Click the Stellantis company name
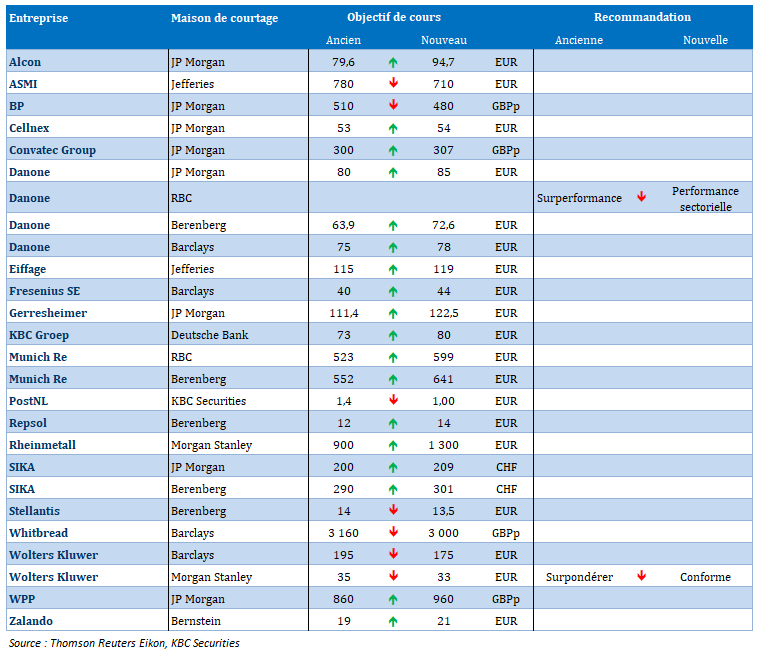The height and width of the screenshot is (655, 758). [x=37, y=511]
